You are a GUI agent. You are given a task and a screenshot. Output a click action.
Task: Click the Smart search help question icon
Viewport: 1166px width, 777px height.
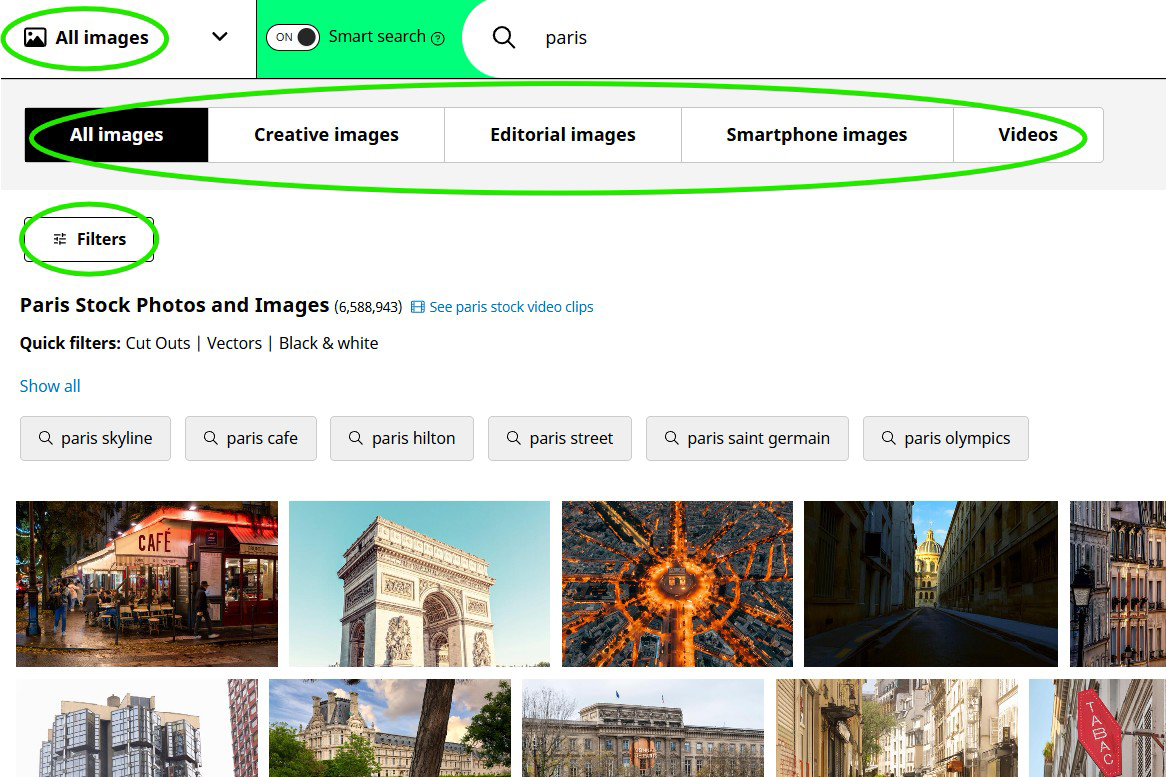pos(438,39)
